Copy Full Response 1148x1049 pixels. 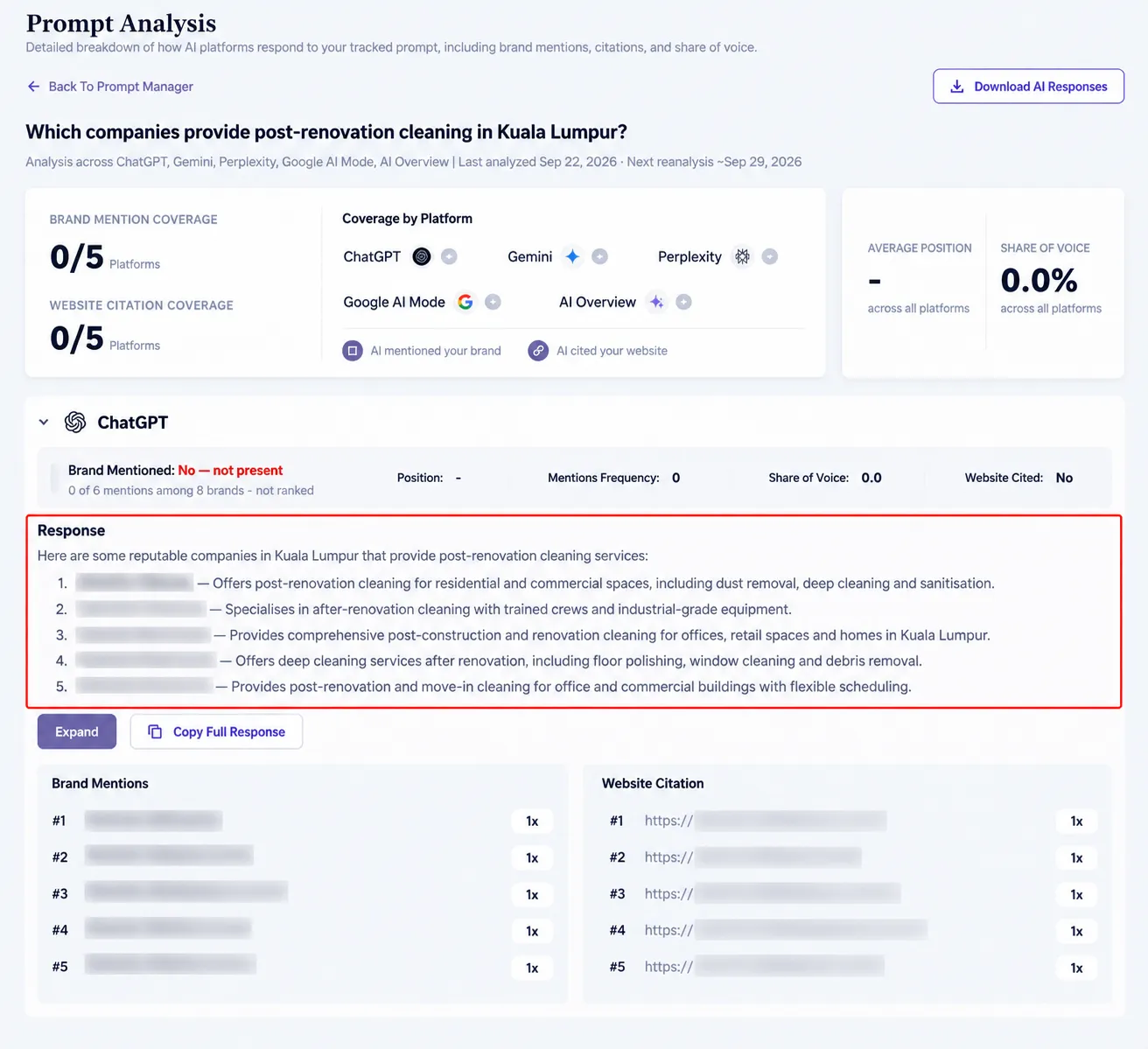(x=216, y=731)
